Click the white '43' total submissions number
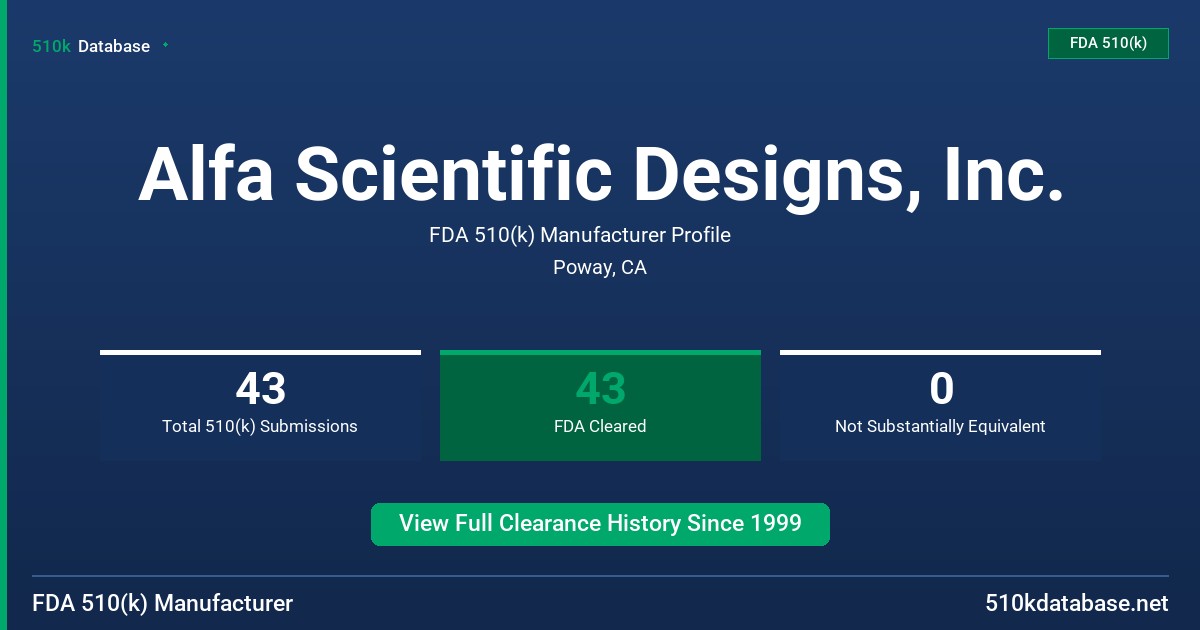This screenshot has width=1200, height=630. pos(260,389)
